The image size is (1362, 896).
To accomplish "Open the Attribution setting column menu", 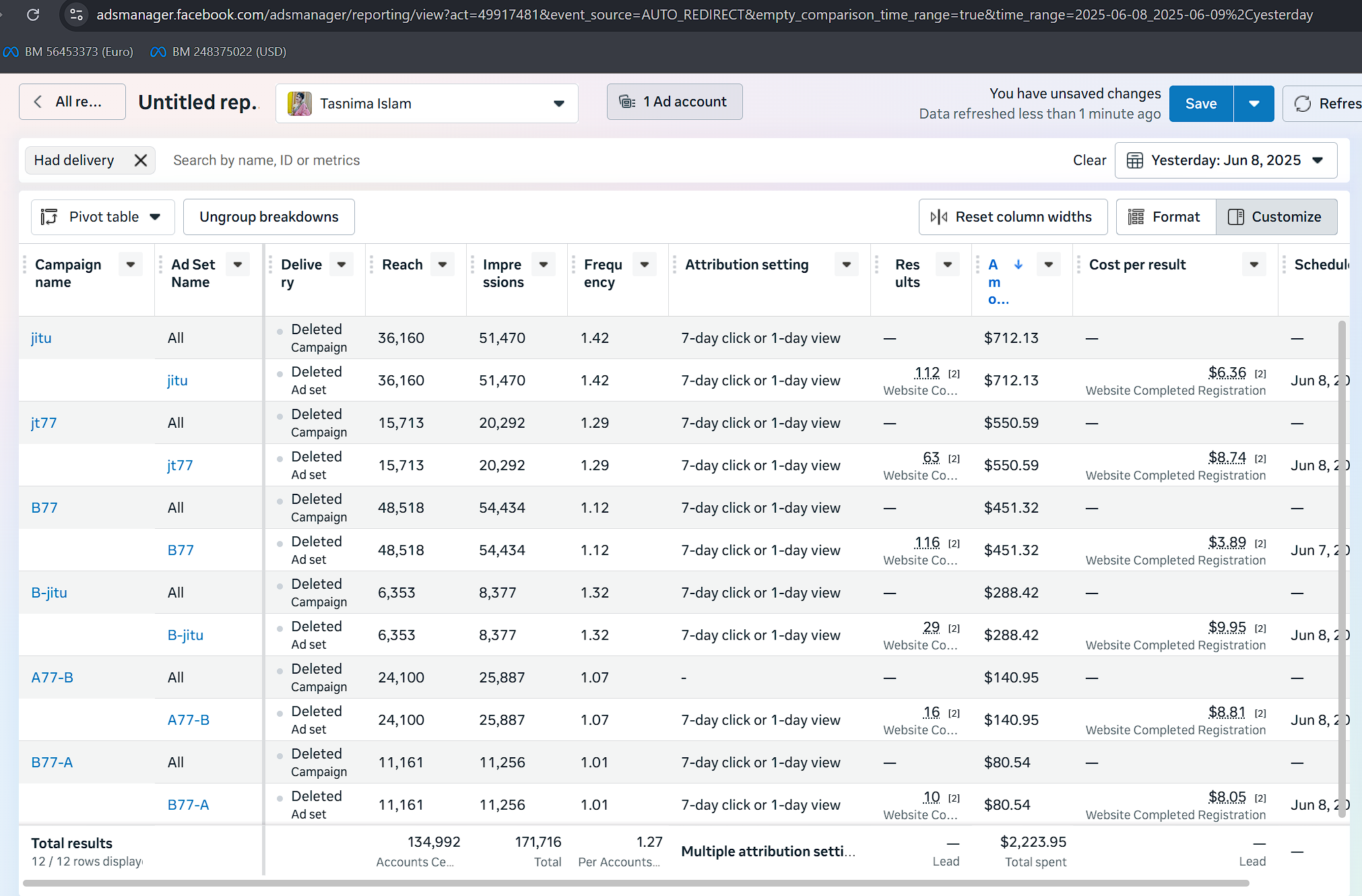I will pyautogui.click(x=847, y=265).
